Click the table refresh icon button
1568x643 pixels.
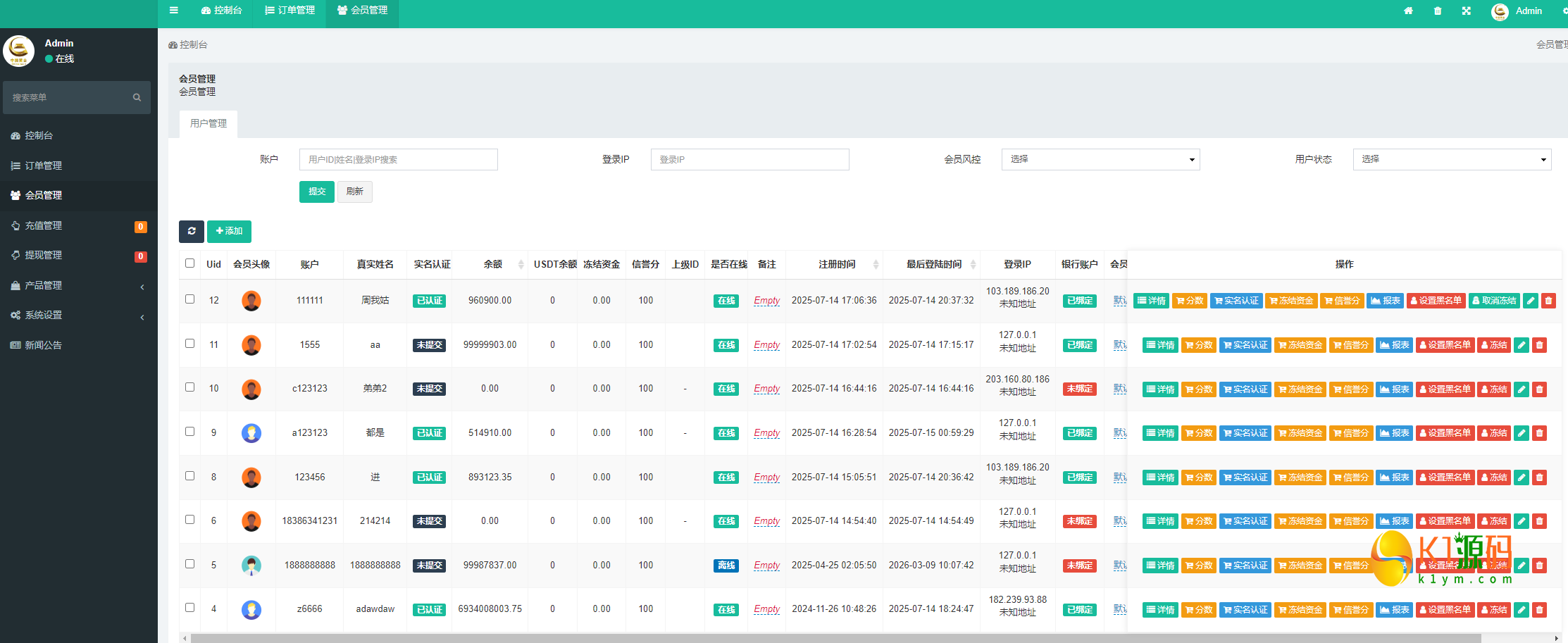tap(192, 231)
